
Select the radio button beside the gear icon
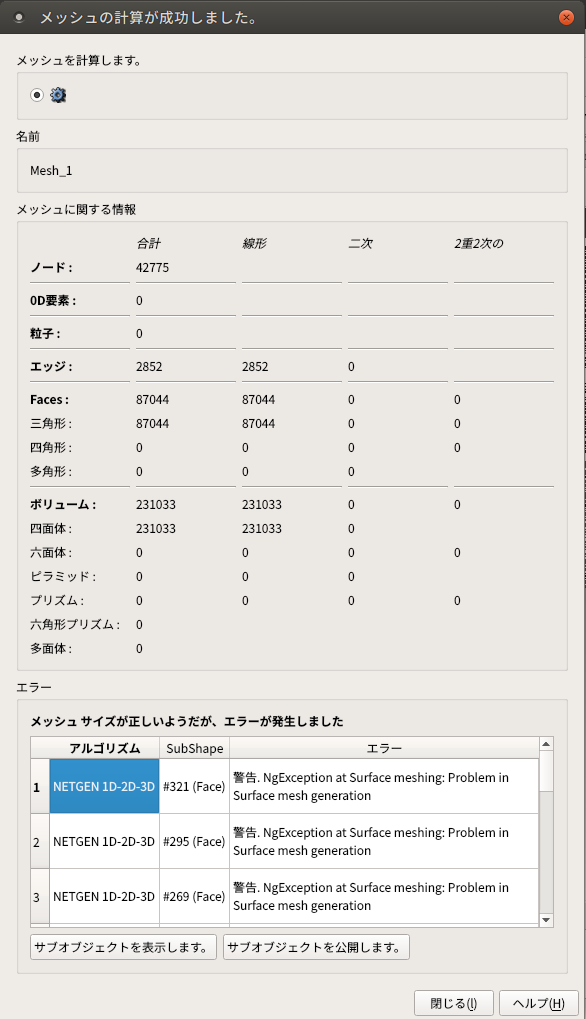pos(36,95)
